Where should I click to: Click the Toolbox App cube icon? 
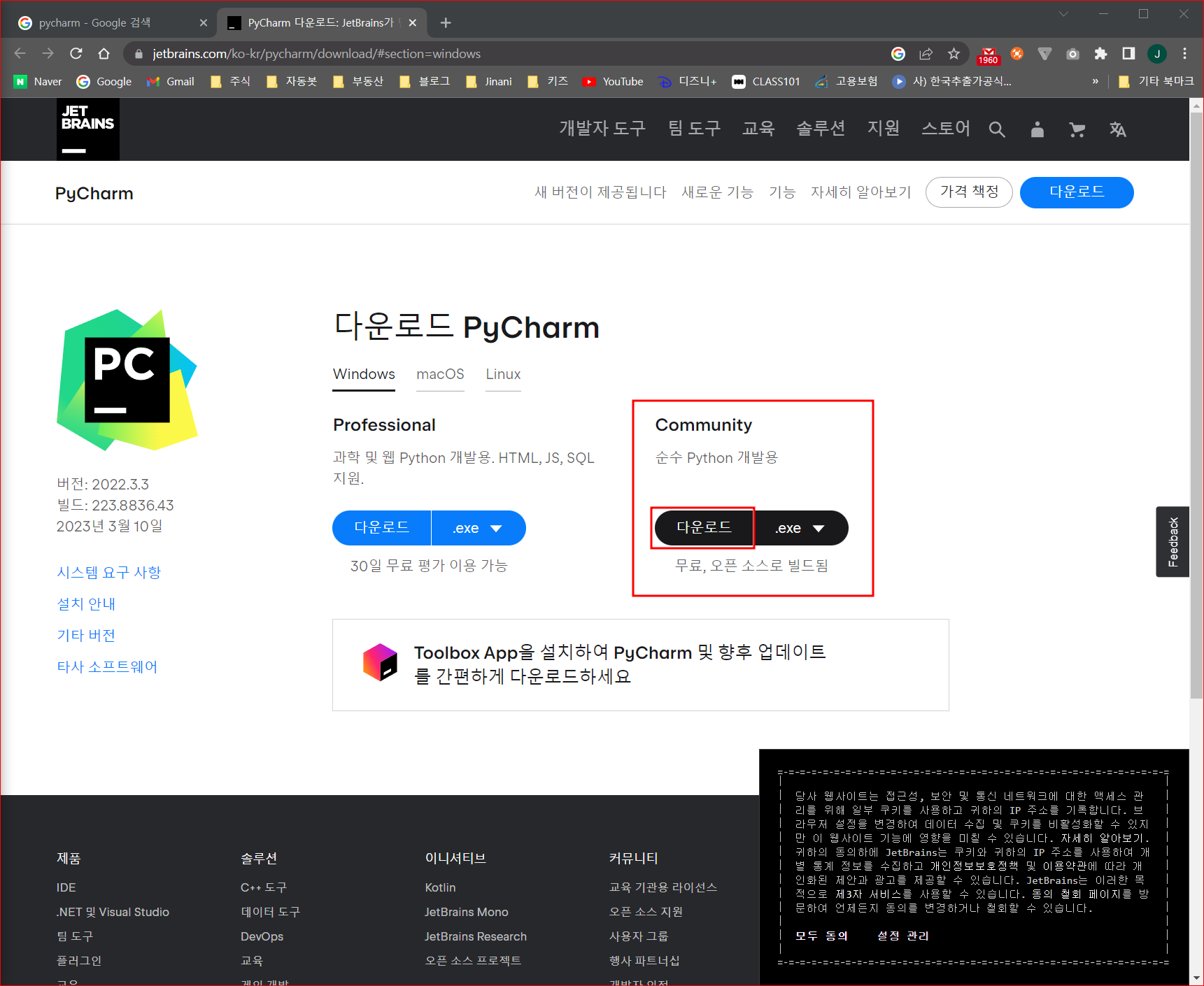(380, 662)
